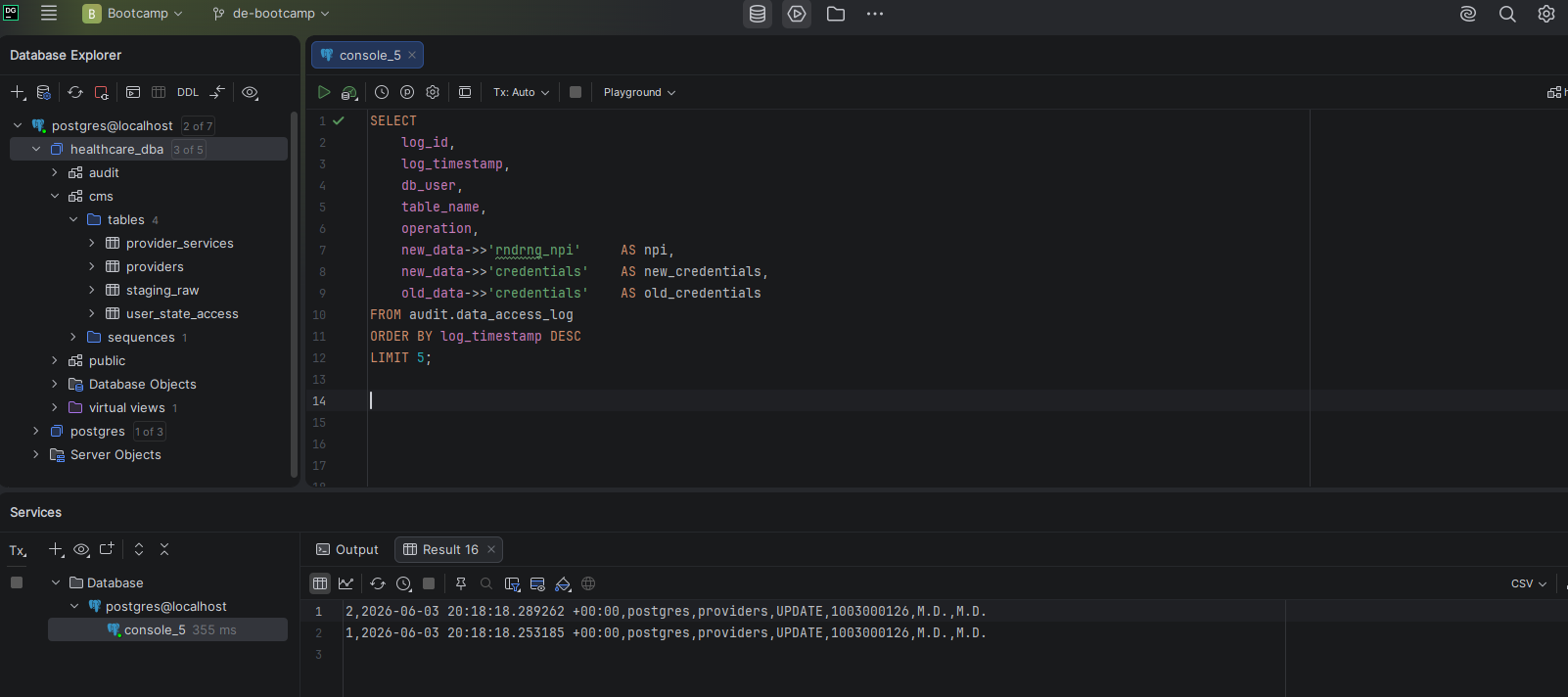Open console settings gear icon
The image size is (1568, 697).
point(433,92)
